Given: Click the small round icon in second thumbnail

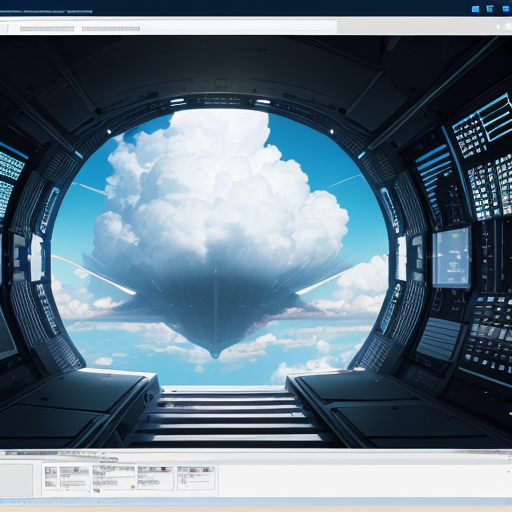Looking at the screenshot, I should coord(133,487).
